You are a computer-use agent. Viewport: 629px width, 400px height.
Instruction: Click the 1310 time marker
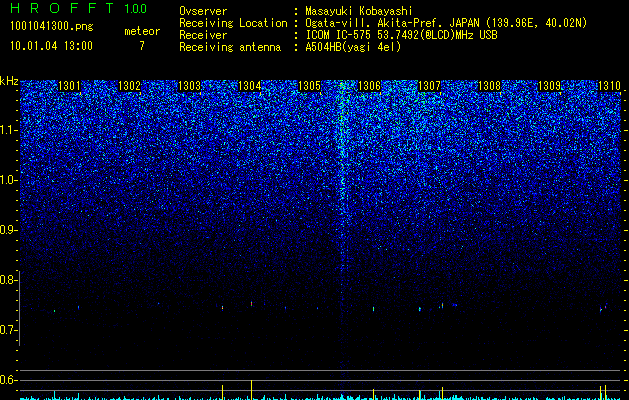[609, 86]
